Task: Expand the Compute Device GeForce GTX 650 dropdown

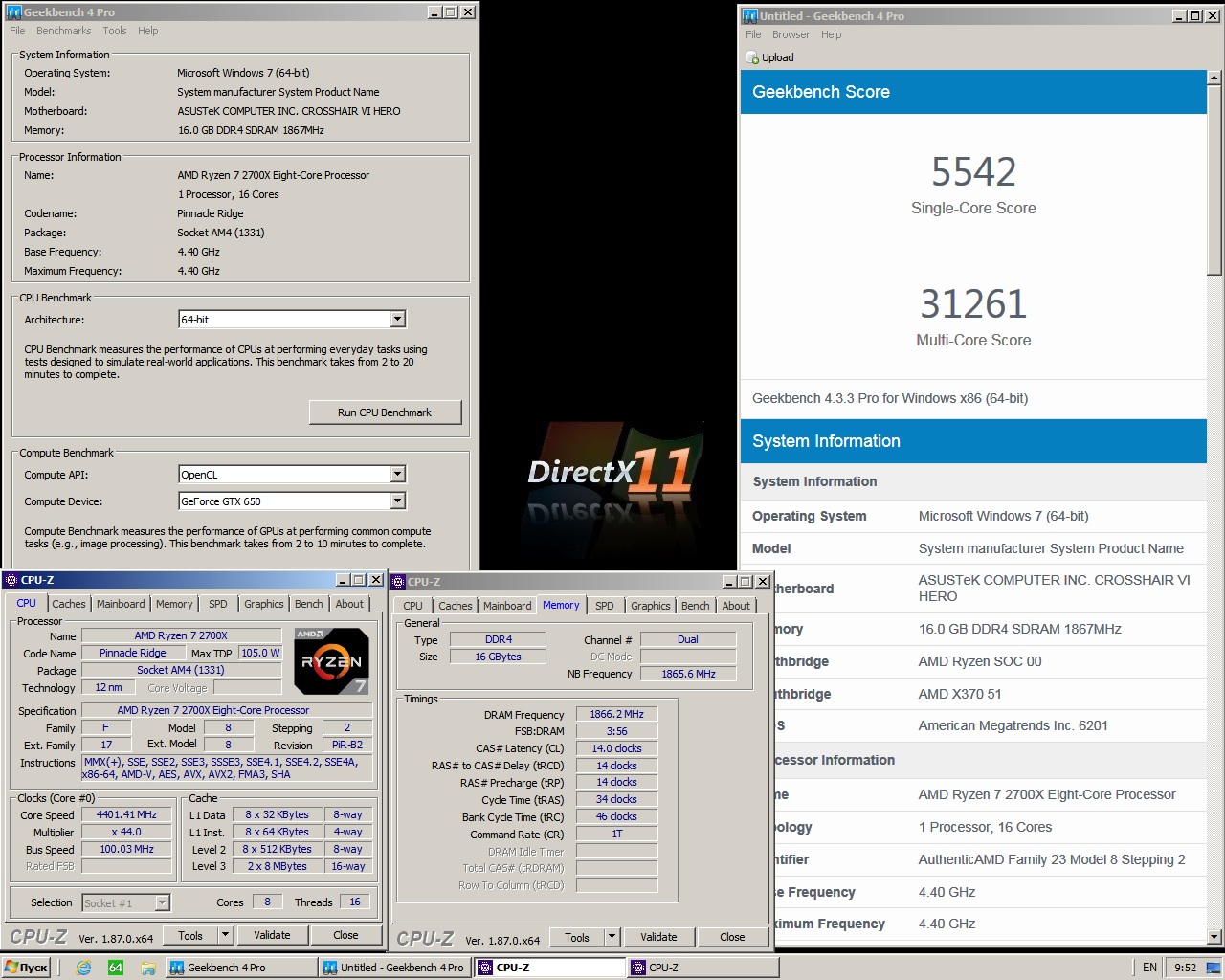Action: [x=398, y=501]
